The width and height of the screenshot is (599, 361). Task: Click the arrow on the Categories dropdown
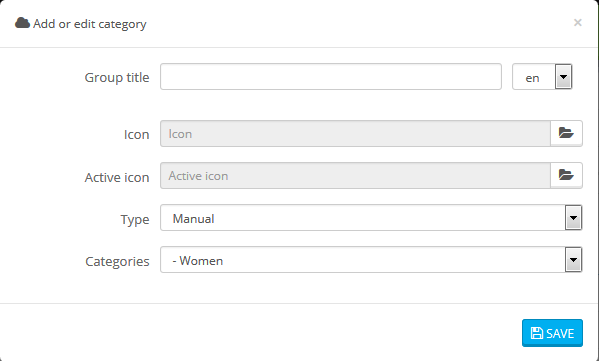click(573, 260)
